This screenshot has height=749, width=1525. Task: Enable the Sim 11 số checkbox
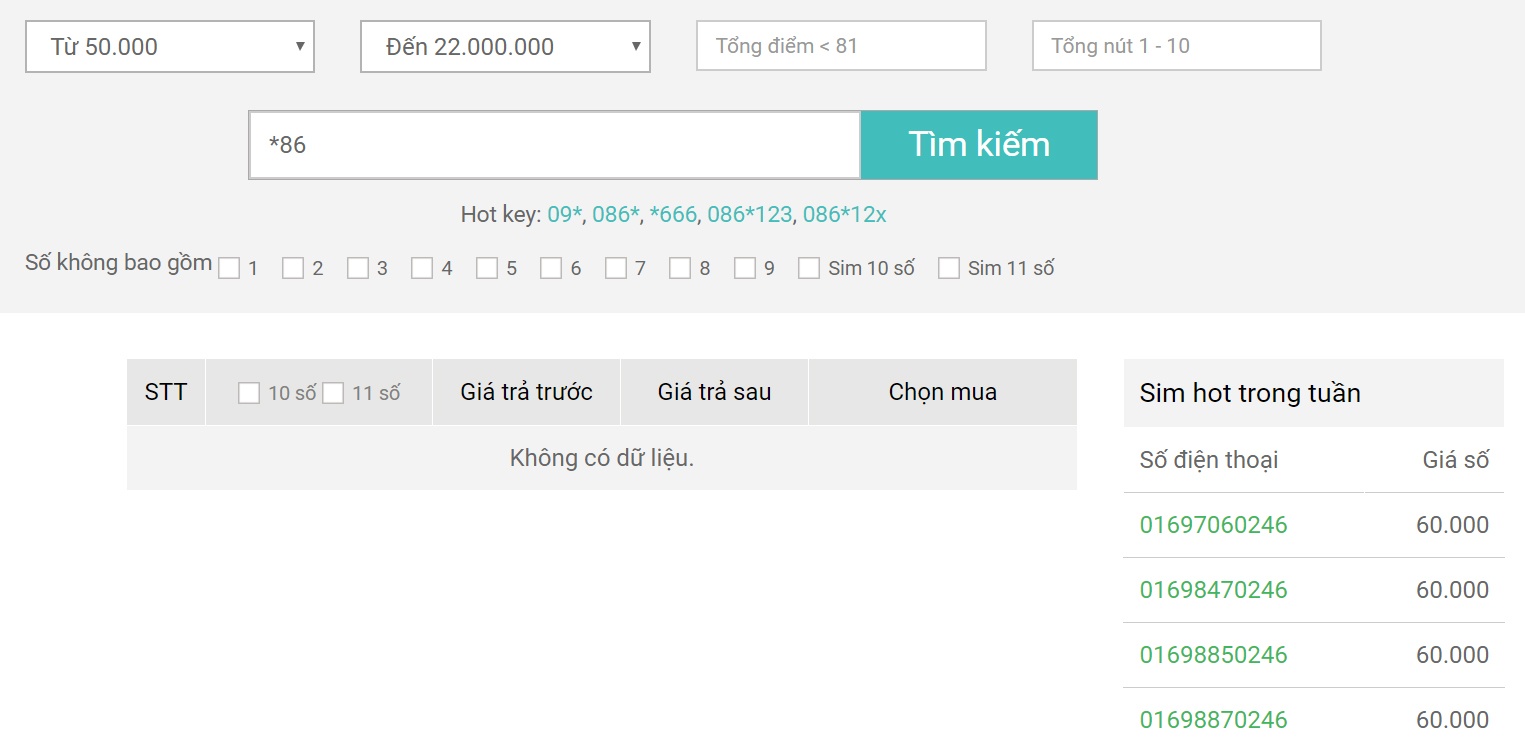click(x=948, y=267)
